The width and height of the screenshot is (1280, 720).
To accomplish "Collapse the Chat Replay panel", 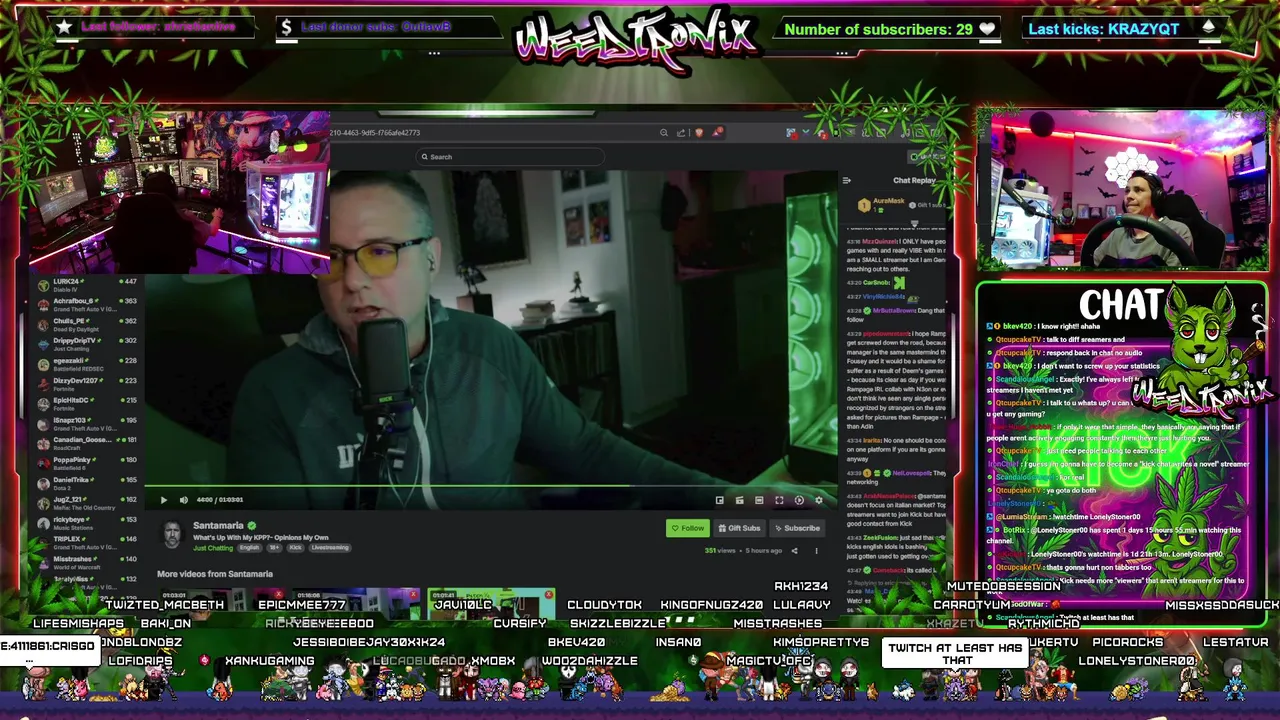I will pyautogui.click(x=847, y=181).
